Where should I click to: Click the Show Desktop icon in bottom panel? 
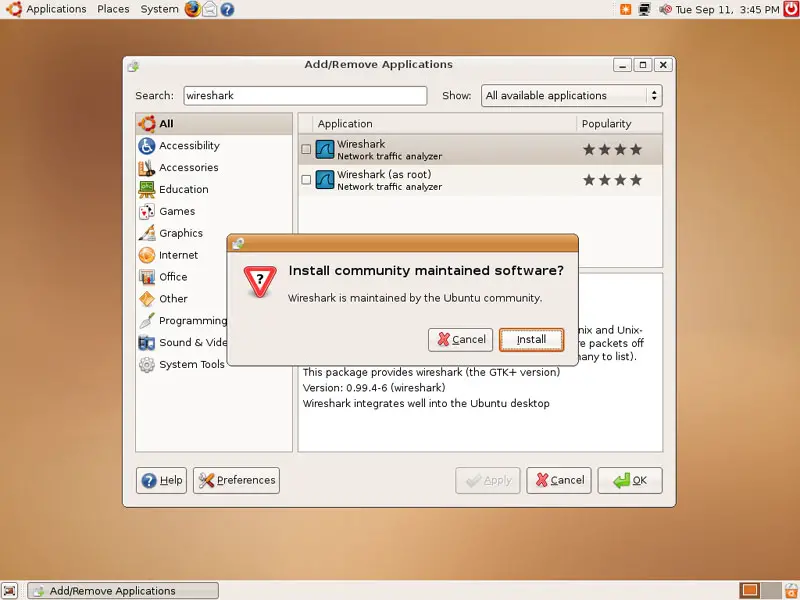(x=10, y=590)
